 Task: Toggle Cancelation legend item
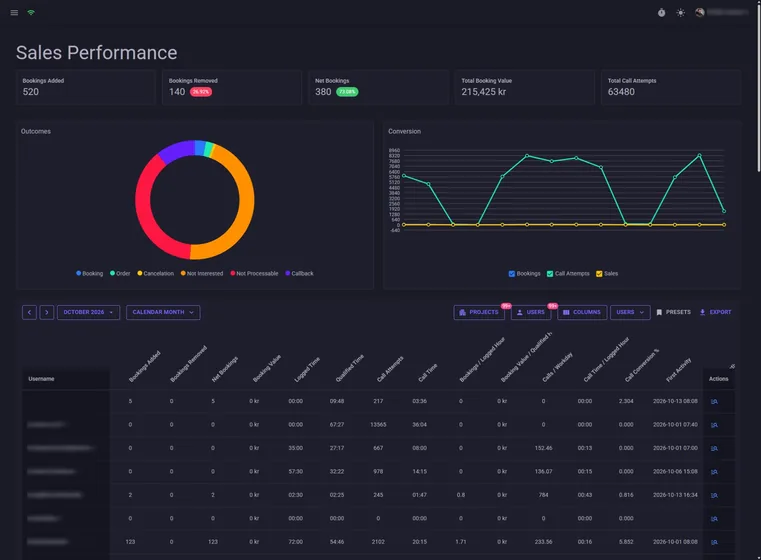[x=155, y=273]
